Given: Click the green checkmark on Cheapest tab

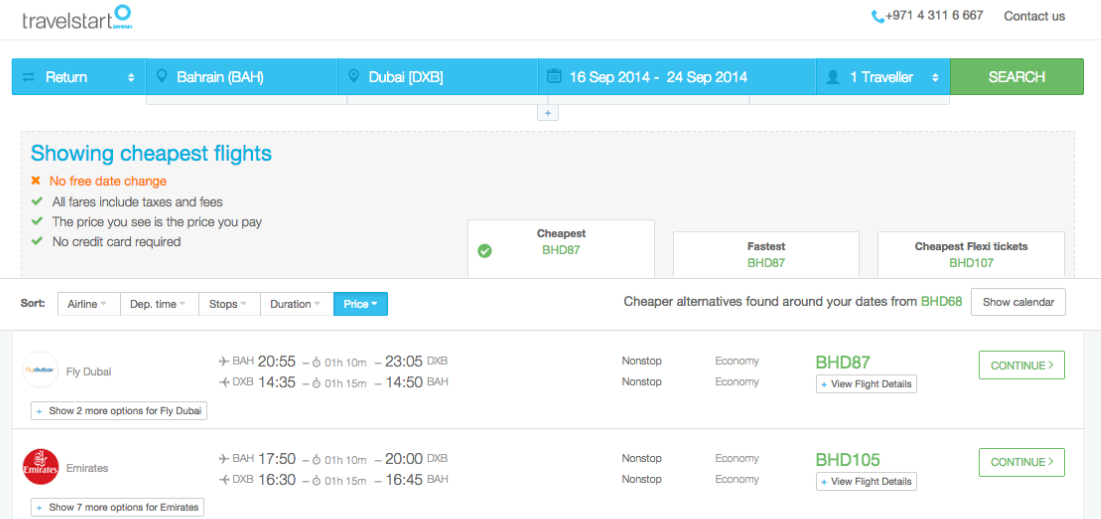Looking at the screenshot, I should [484, 250].
